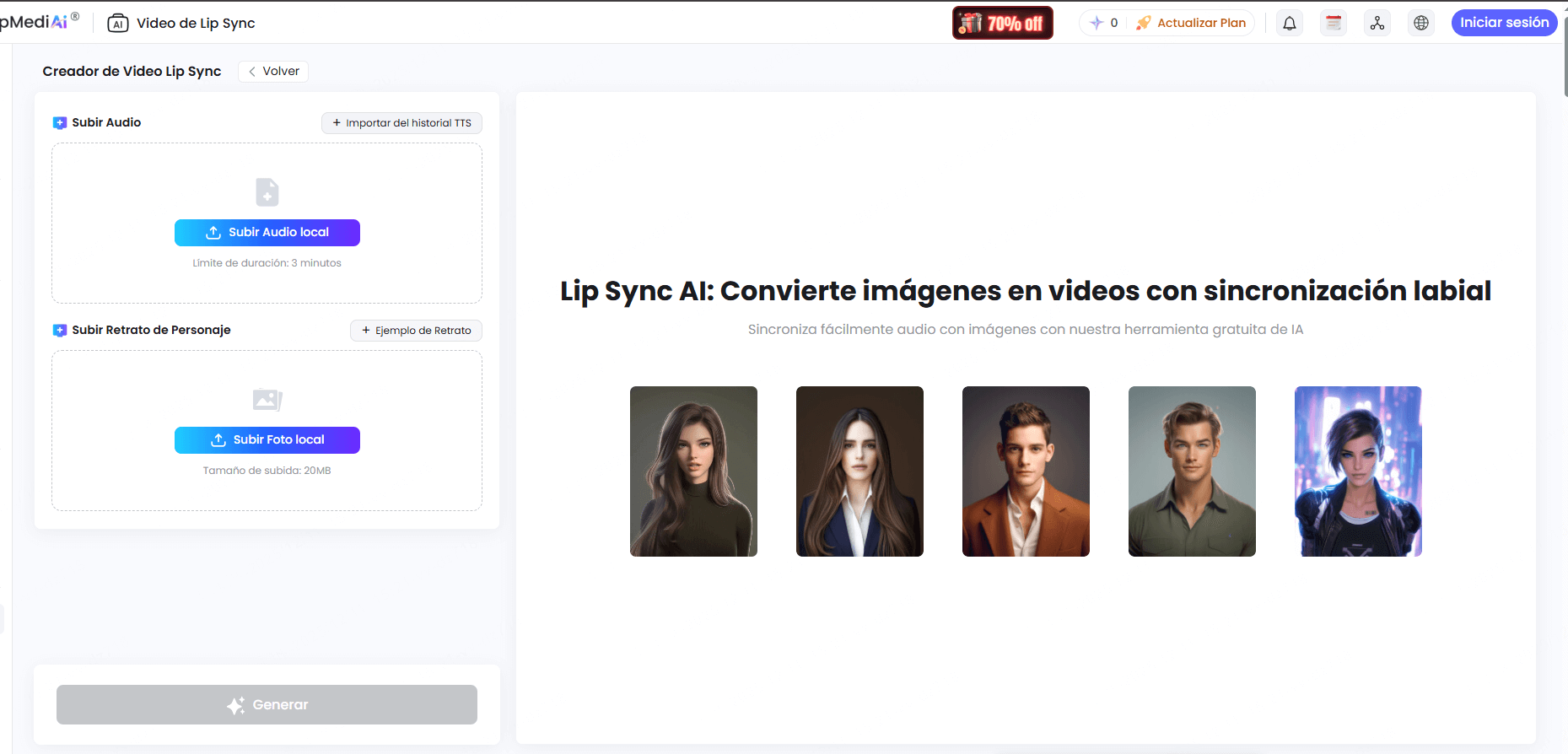Image resolution: width=1568 pixels, height=754 pixels.
Task: Click the MediAi logo
Action: click(39, 21)
